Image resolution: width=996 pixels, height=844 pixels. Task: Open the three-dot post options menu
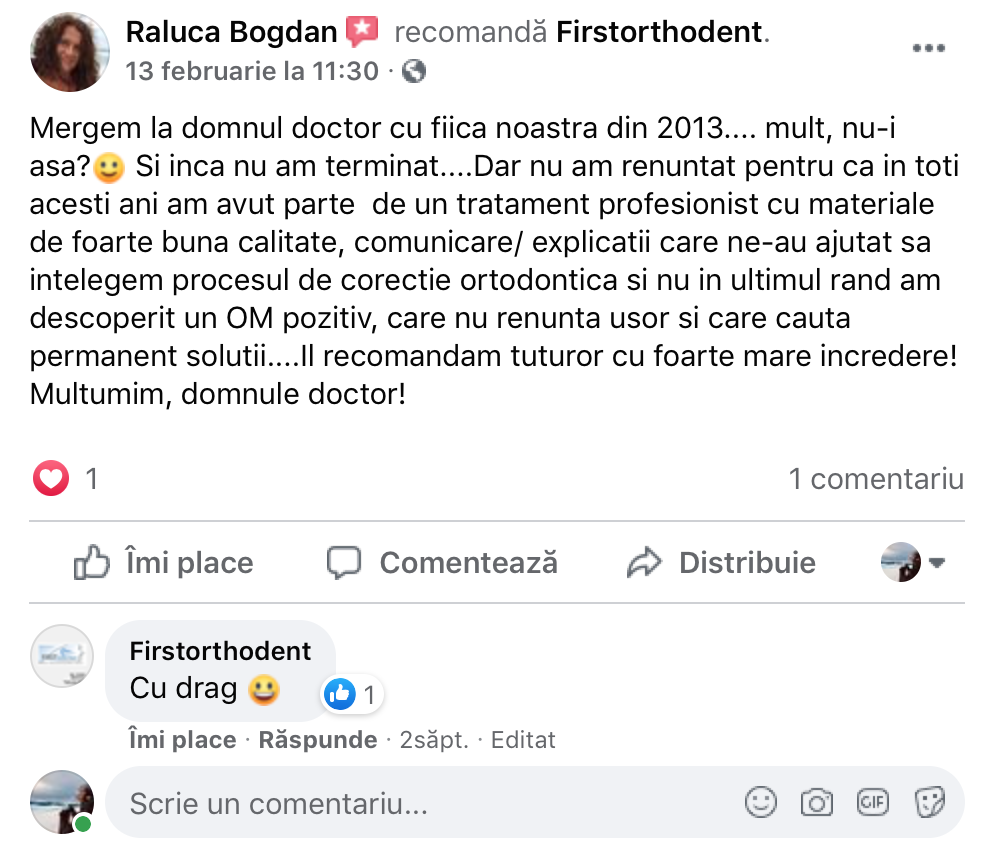coord(929,49)
